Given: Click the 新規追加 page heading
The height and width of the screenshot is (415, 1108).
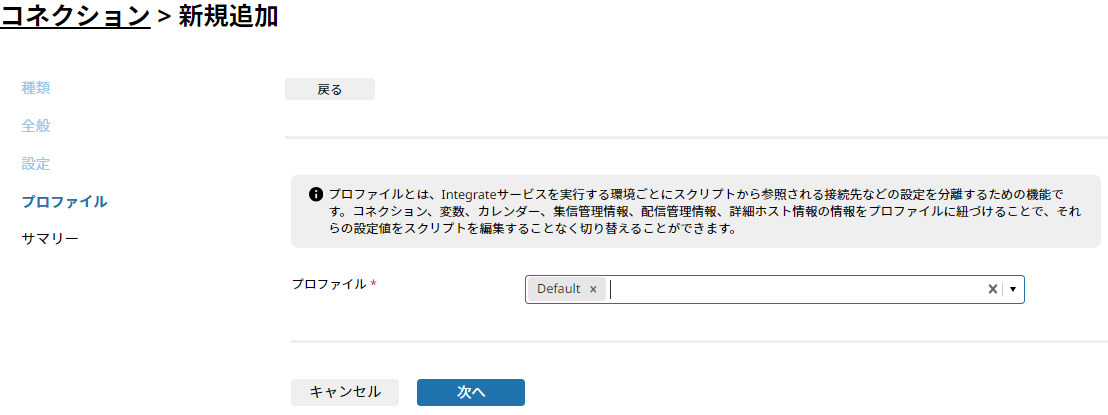Looking at the screenshot, I should tap(228, 16).
